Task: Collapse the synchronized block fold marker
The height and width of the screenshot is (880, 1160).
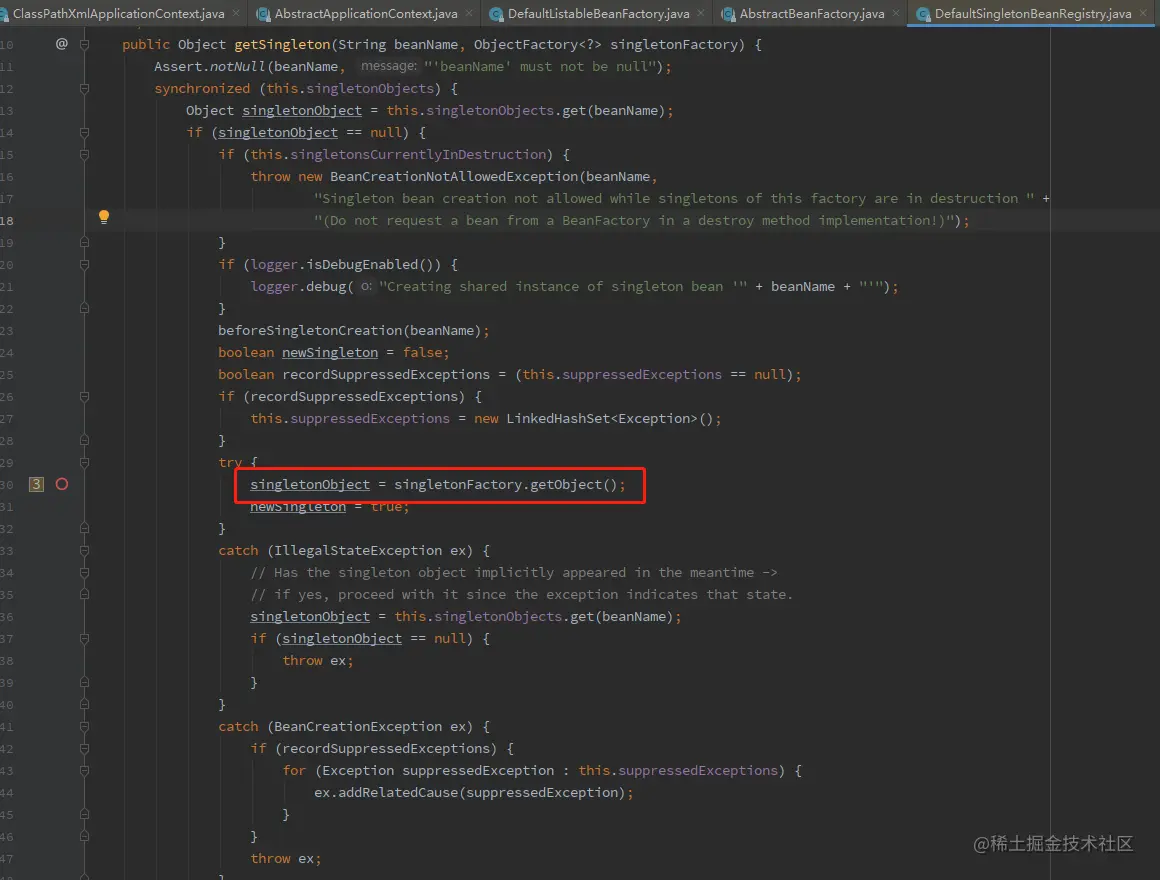Action: coord(84,89)
